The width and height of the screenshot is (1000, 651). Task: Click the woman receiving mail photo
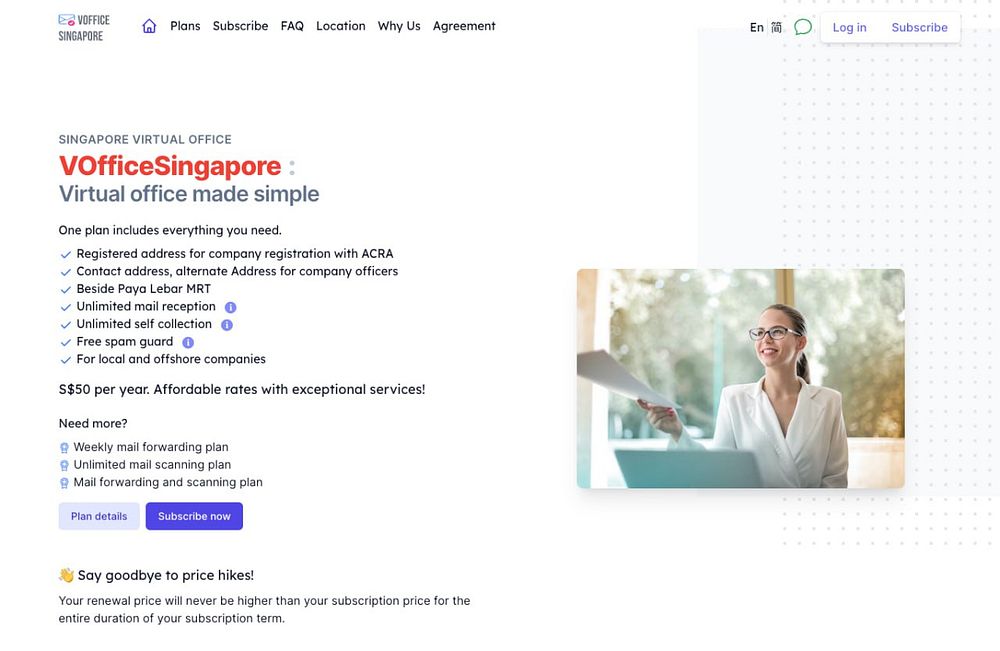(740, 379)
